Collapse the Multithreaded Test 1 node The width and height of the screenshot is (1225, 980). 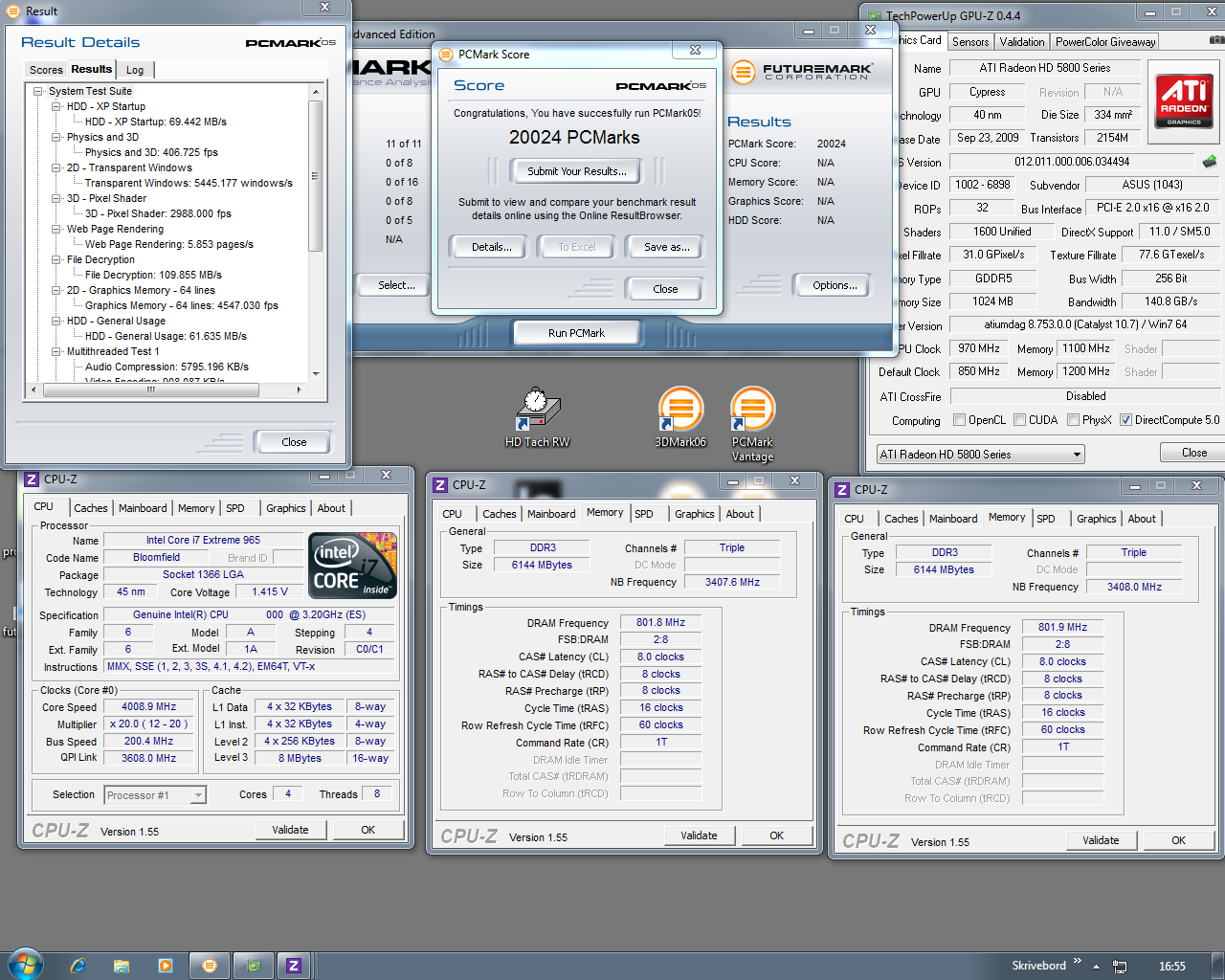[56, 352]
